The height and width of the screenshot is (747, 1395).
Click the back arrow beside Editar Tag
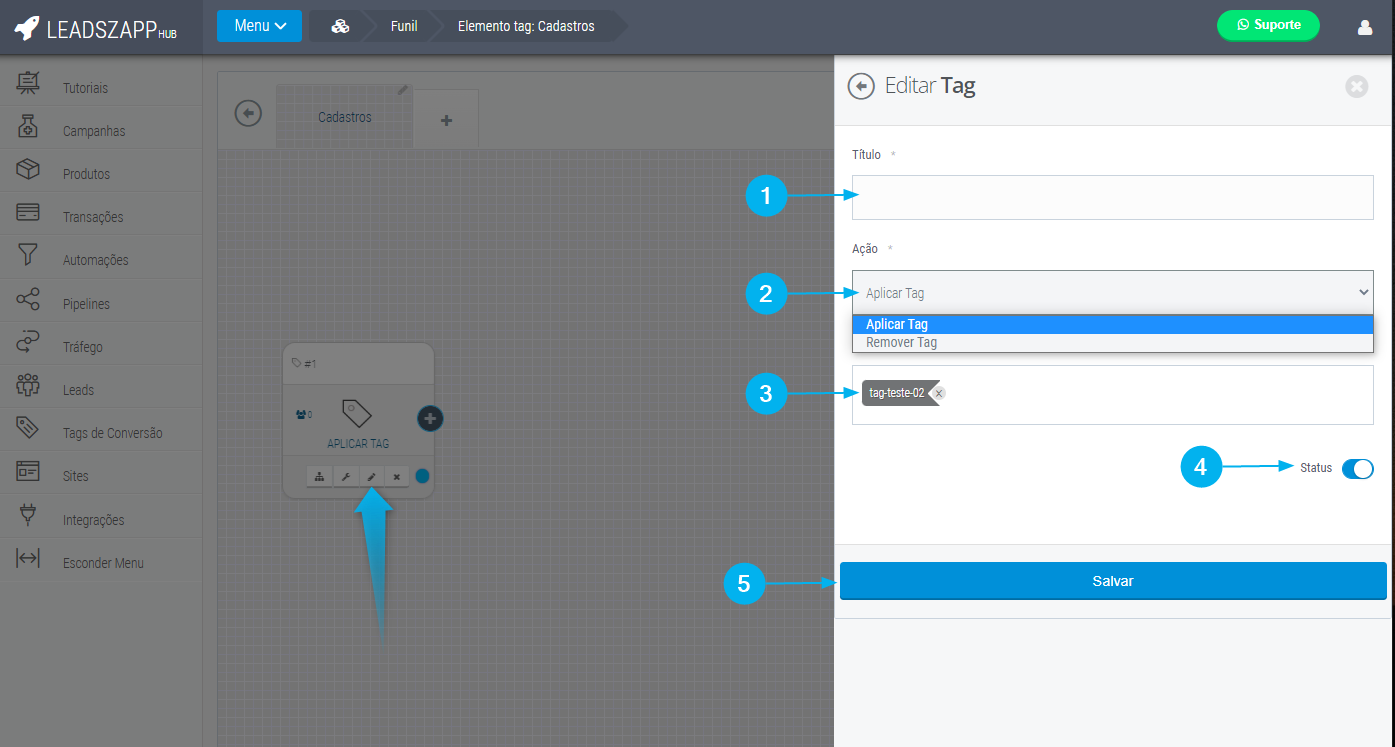pyautogui.click(x=860, y=86)
